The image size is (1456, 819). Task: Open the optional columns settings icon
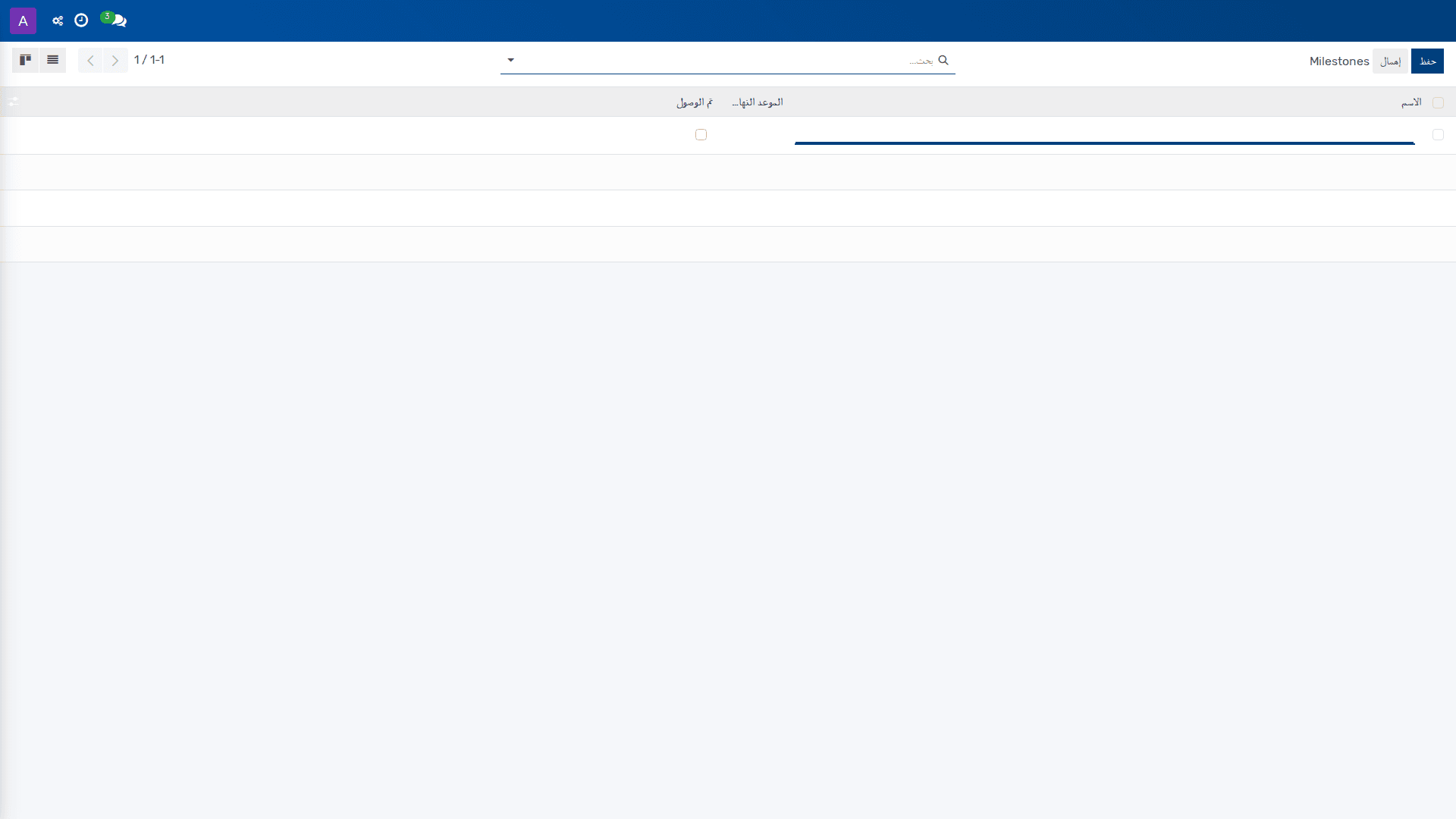[x=14, y=102]
